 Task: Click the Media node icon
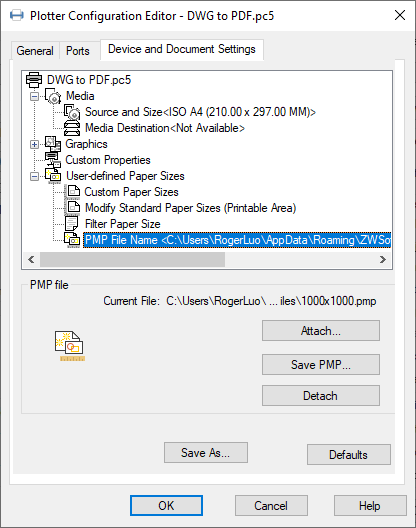click(53, 96)
